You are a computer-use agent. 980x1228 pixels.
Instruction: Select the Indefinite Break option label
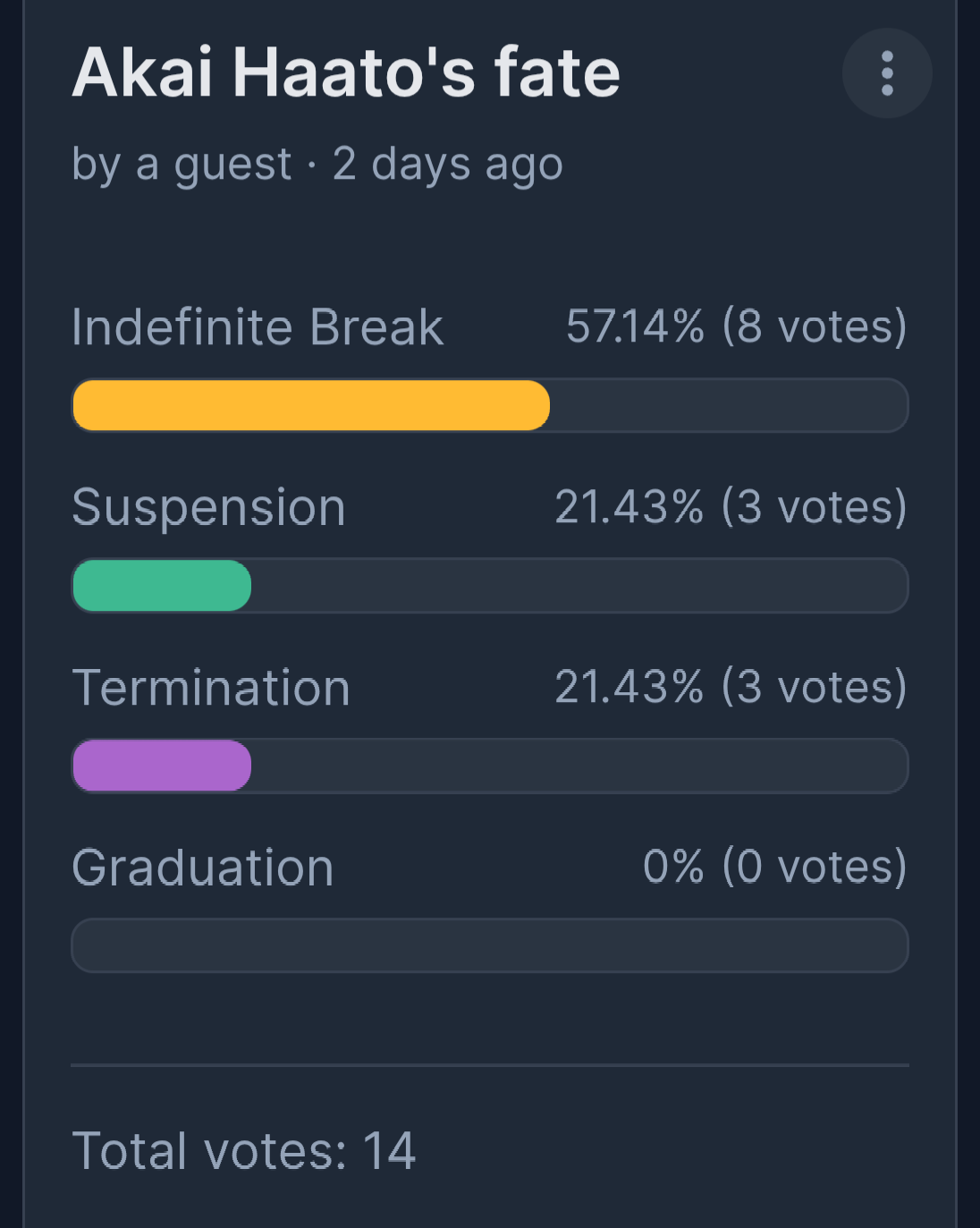[257, 327]
